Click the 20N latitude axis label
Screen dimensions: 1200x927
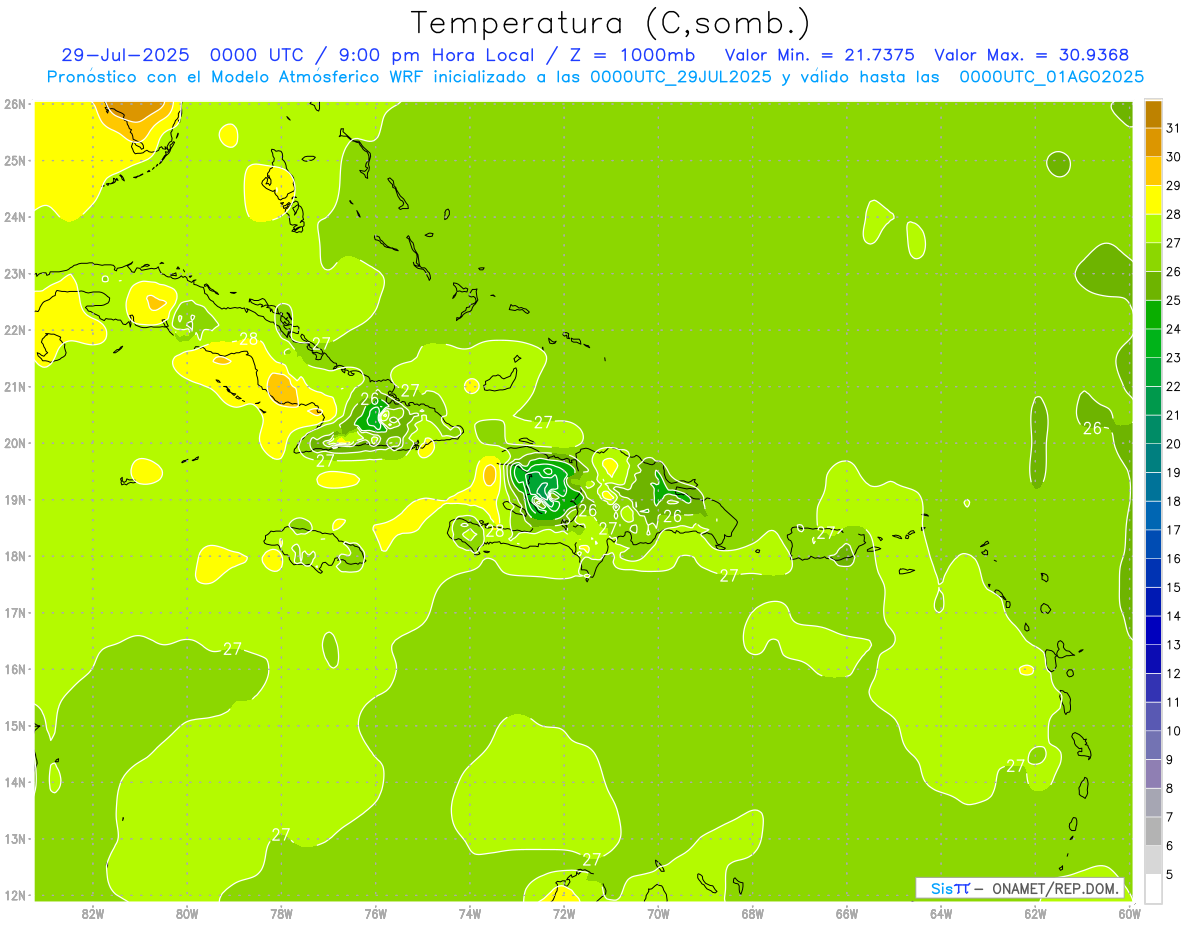click(14, 443)
